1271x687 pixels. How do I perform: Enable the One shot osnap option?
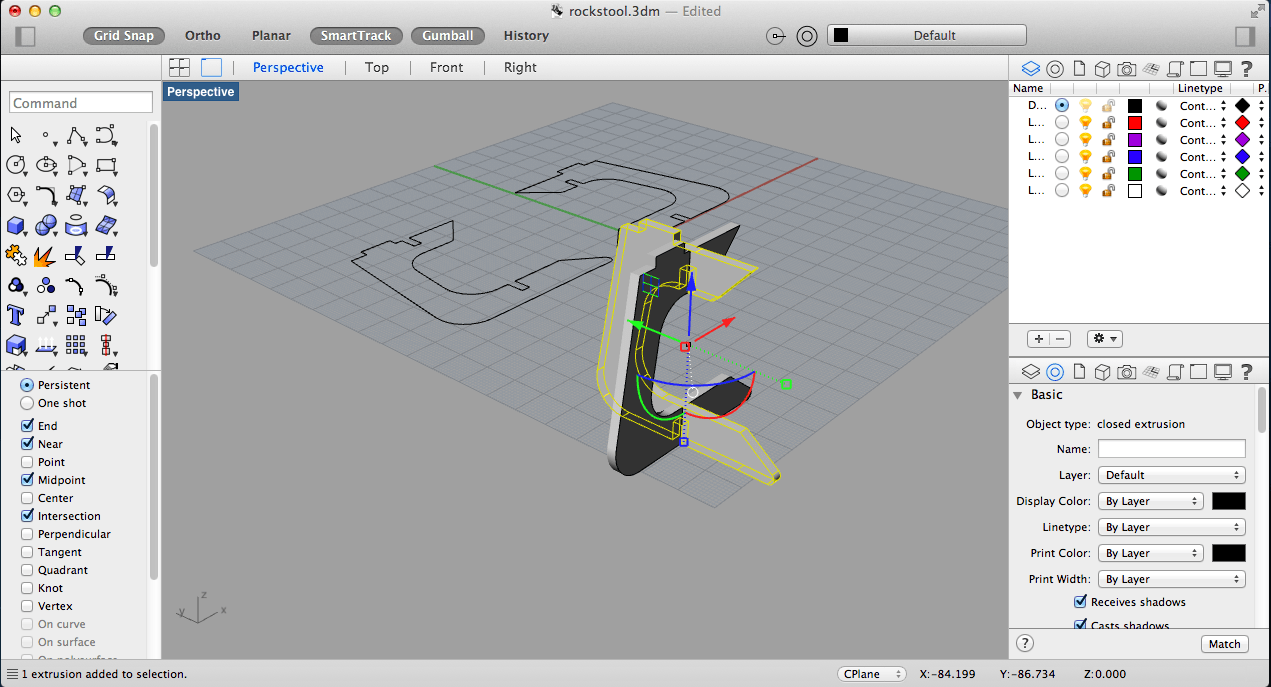pos(27,403)
